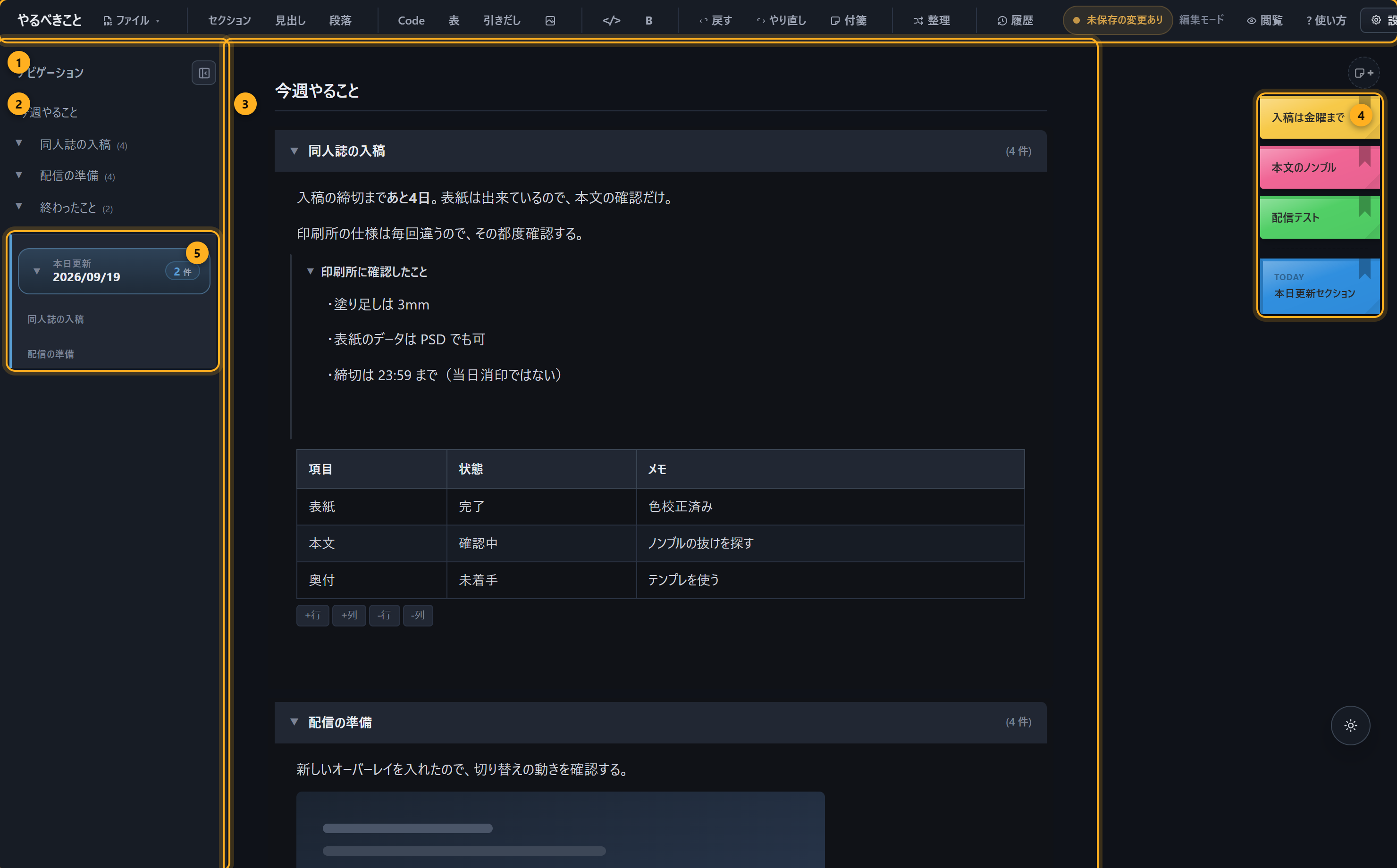
Task: Click the 表紙 table cell
Action: point(371,506)
